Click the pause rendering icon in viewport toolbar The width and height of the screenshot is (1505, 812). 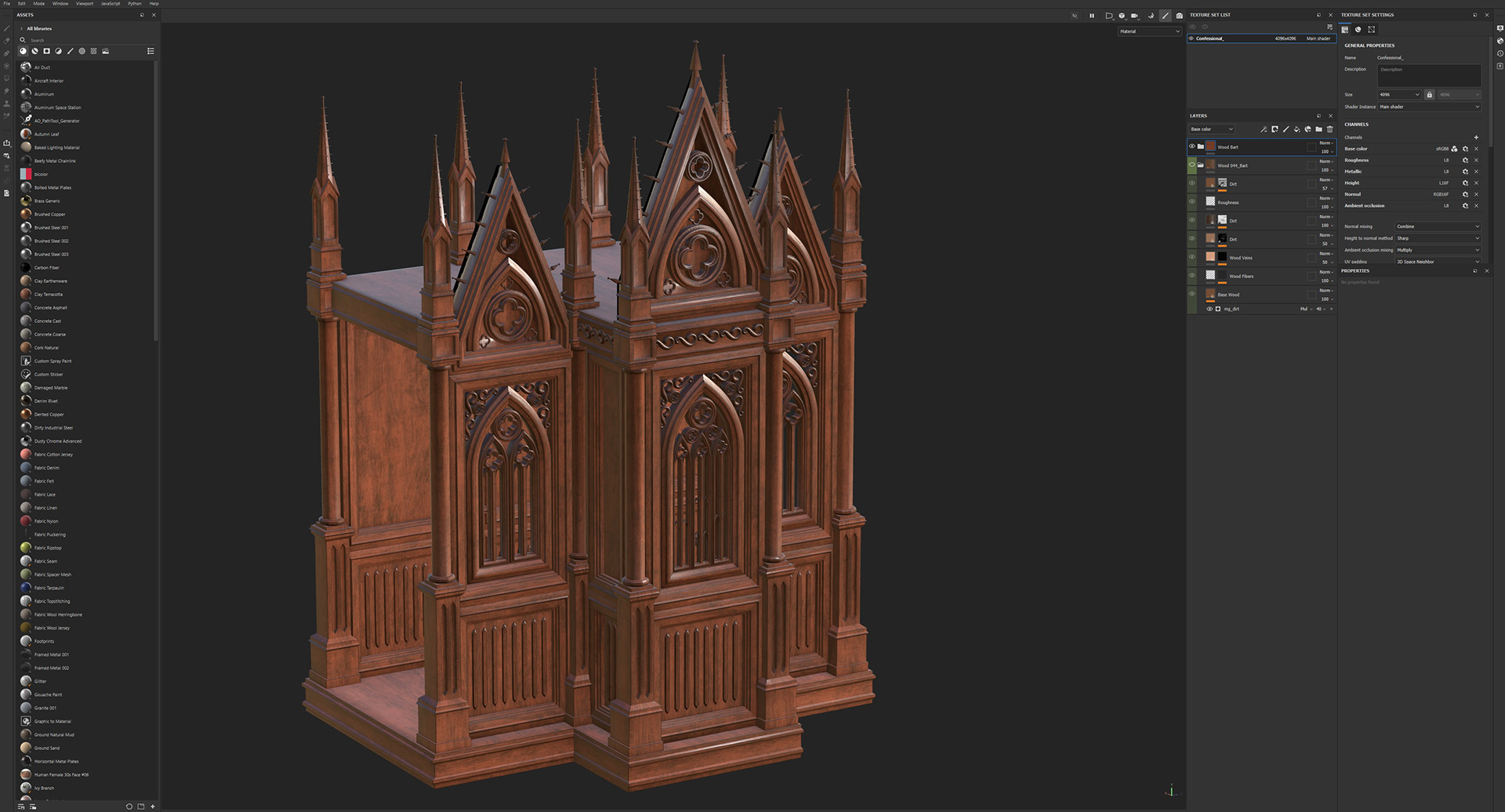(x=1091, y=16)
